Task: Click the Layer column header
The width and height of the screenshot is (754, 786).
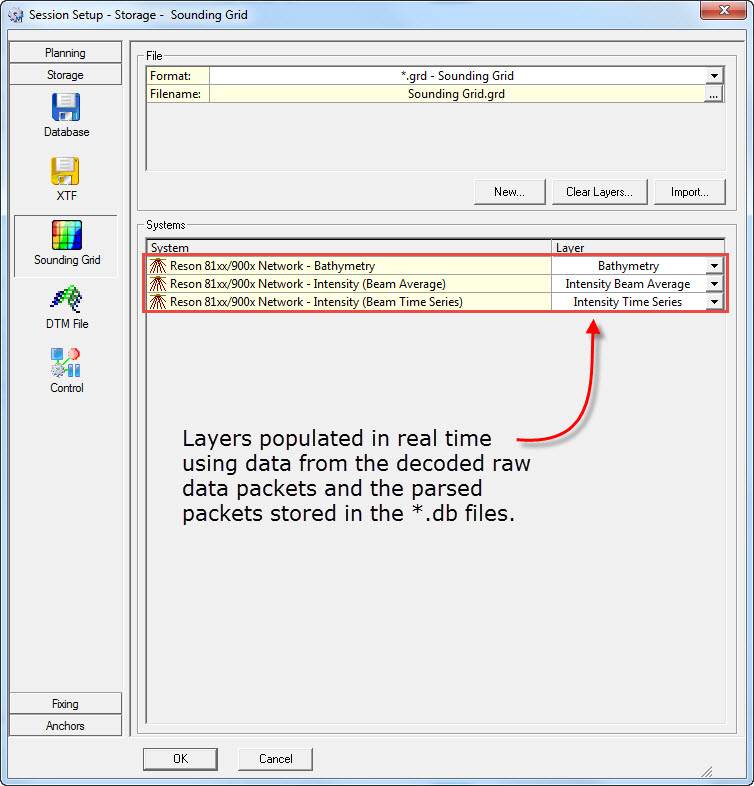Action: tap(638, 248)
